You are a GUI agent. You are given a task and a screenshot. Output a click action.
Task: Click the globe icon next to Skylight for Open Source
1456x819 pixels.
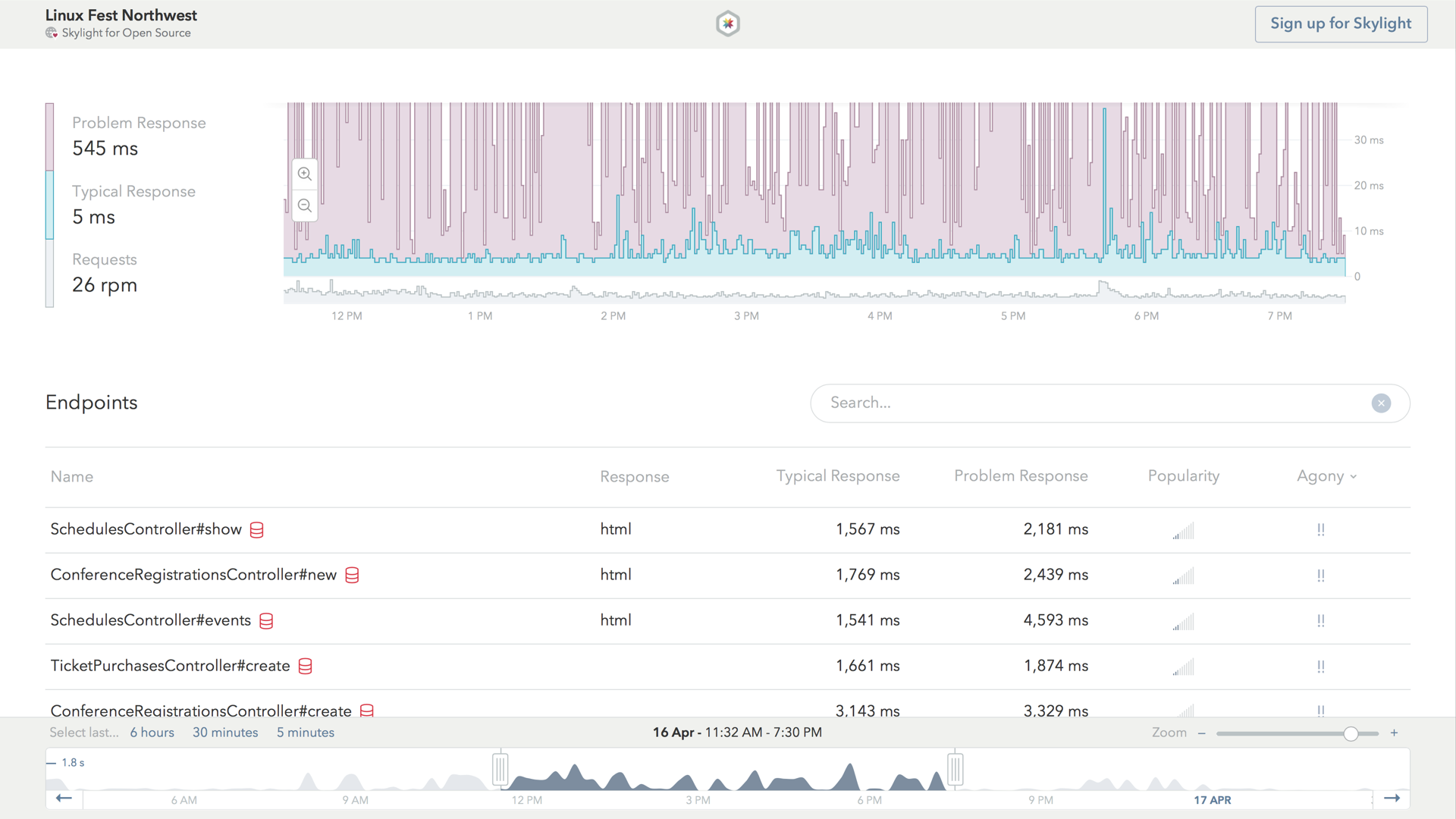[52, 33]
